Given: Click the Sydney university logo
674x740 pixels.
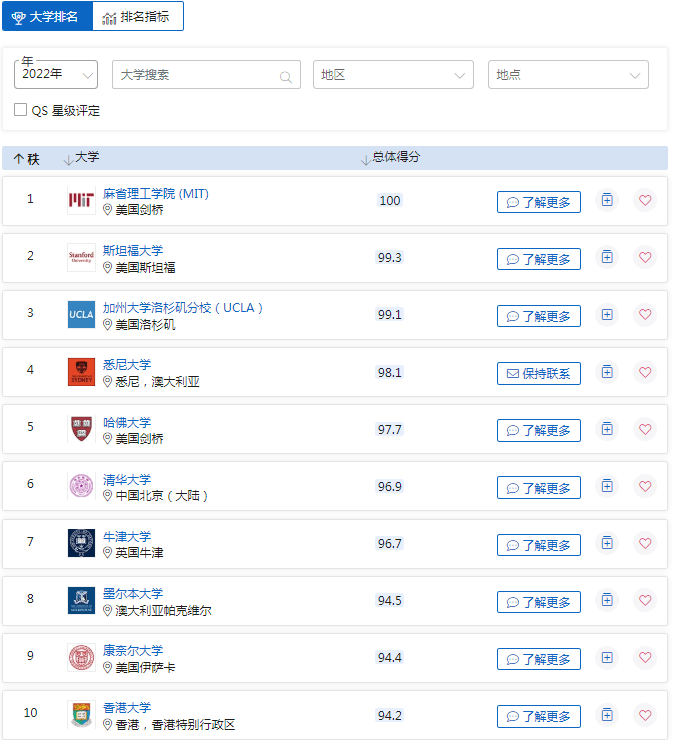Looking at the screenshot, I should pyautogui.click(x=81, y=372).
